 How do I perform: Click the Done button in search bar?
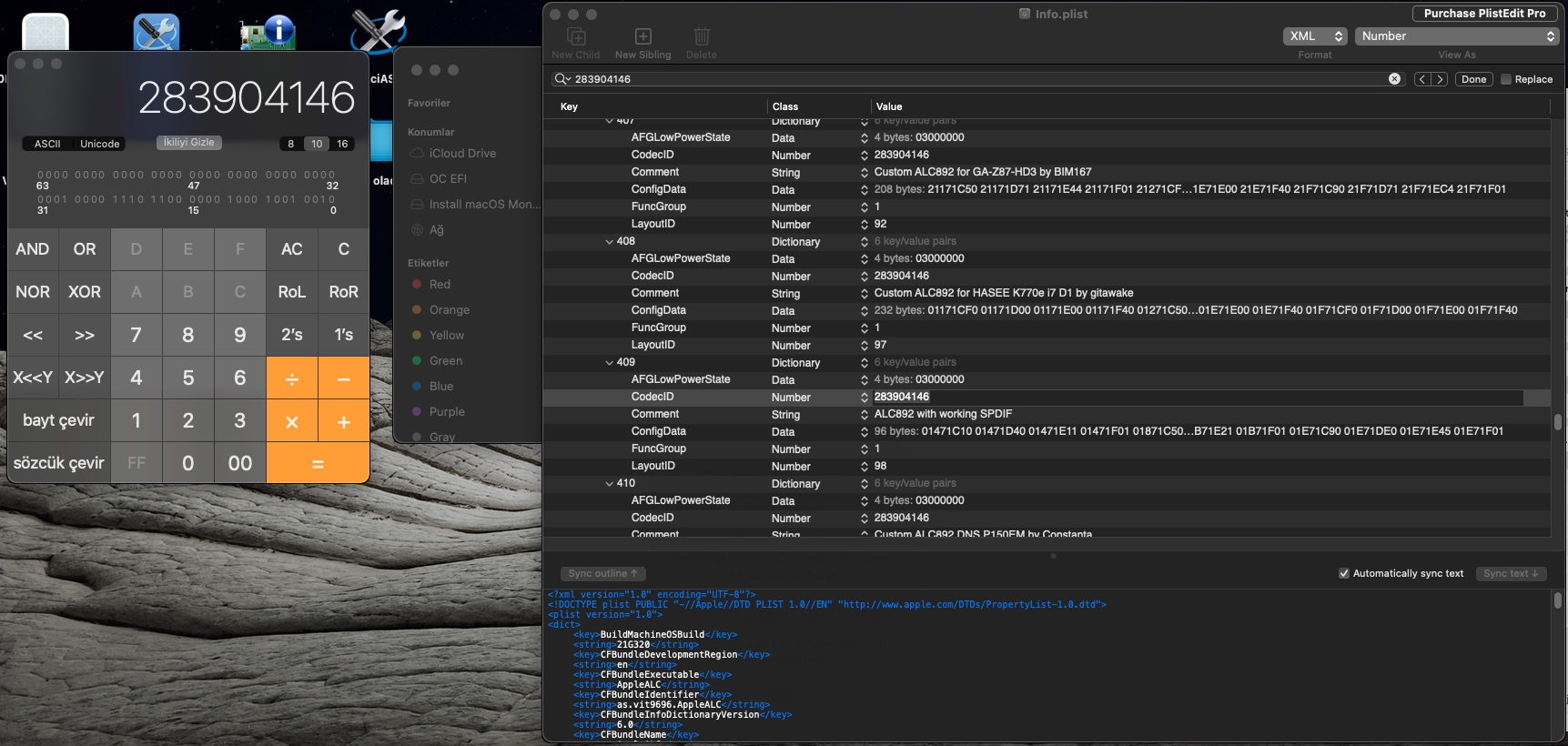[x=1473, y=79]
